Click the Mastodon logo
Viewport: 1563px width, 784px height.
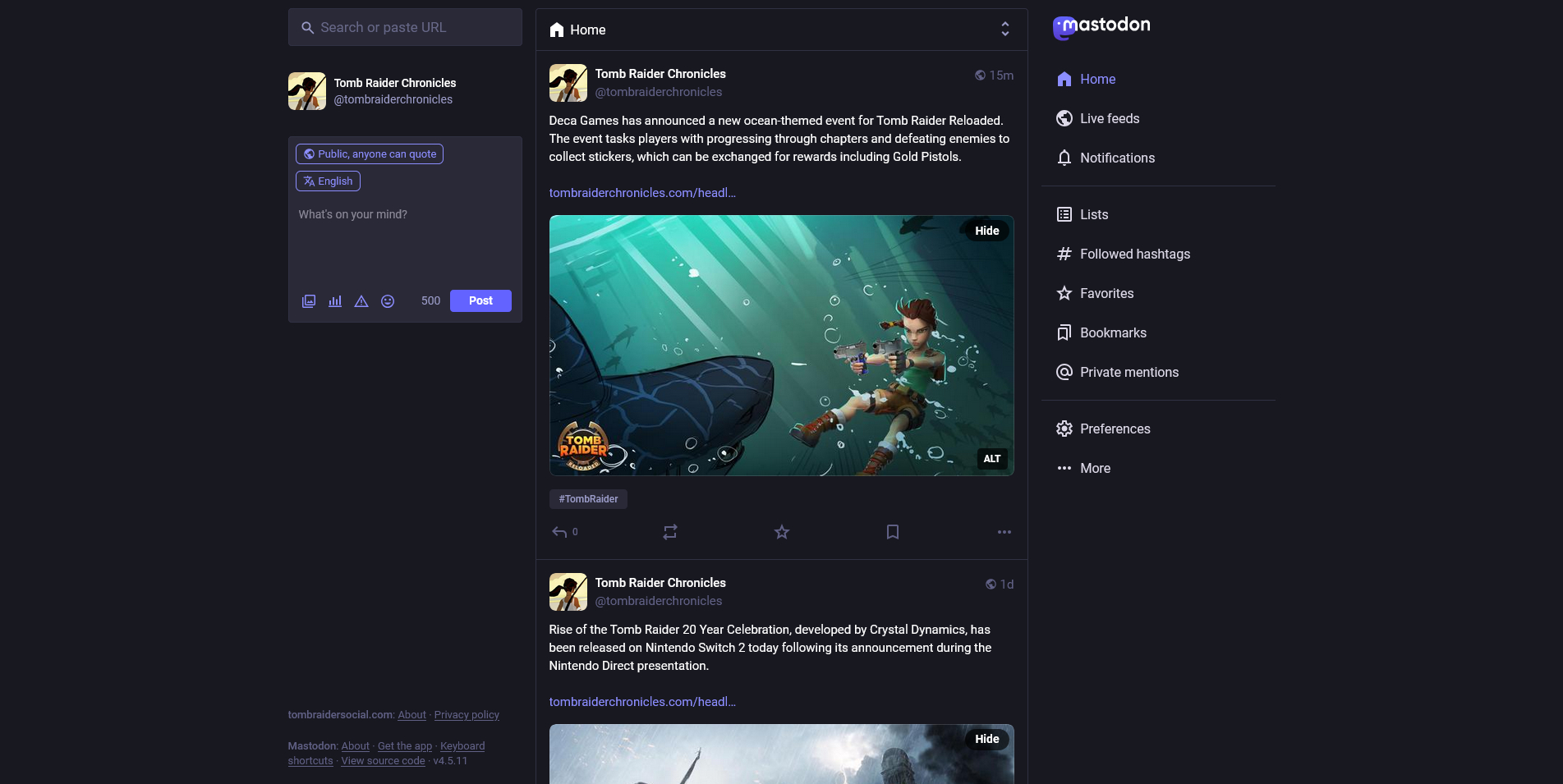(1101, 27)
